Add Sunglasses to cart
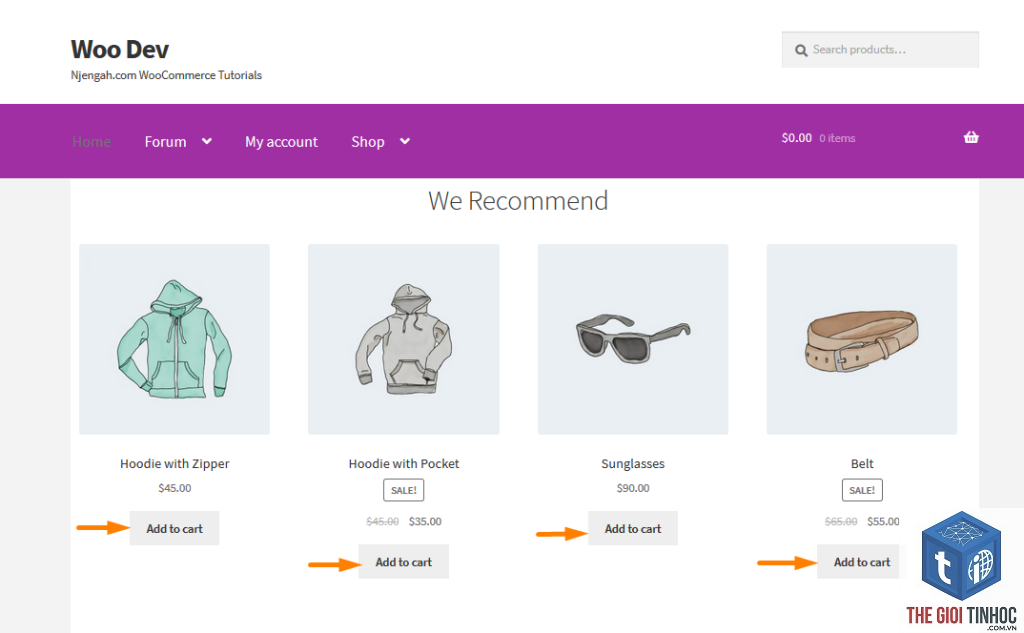This screenshot has width=1024, height=633. pos(633,528)
